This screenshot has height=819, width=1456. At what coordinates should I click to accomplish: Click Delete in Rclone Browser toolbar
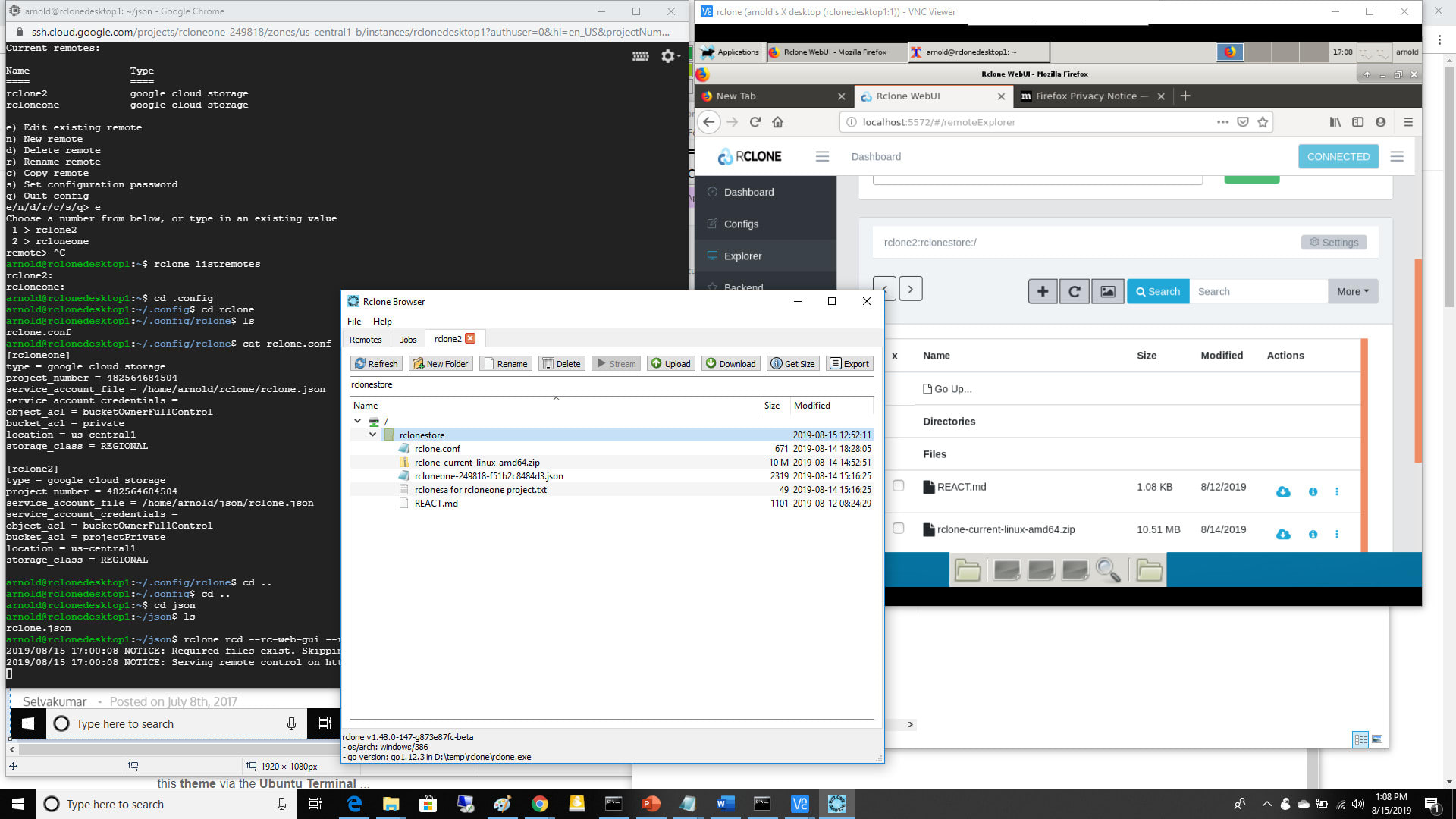click(x=561, y=364)
